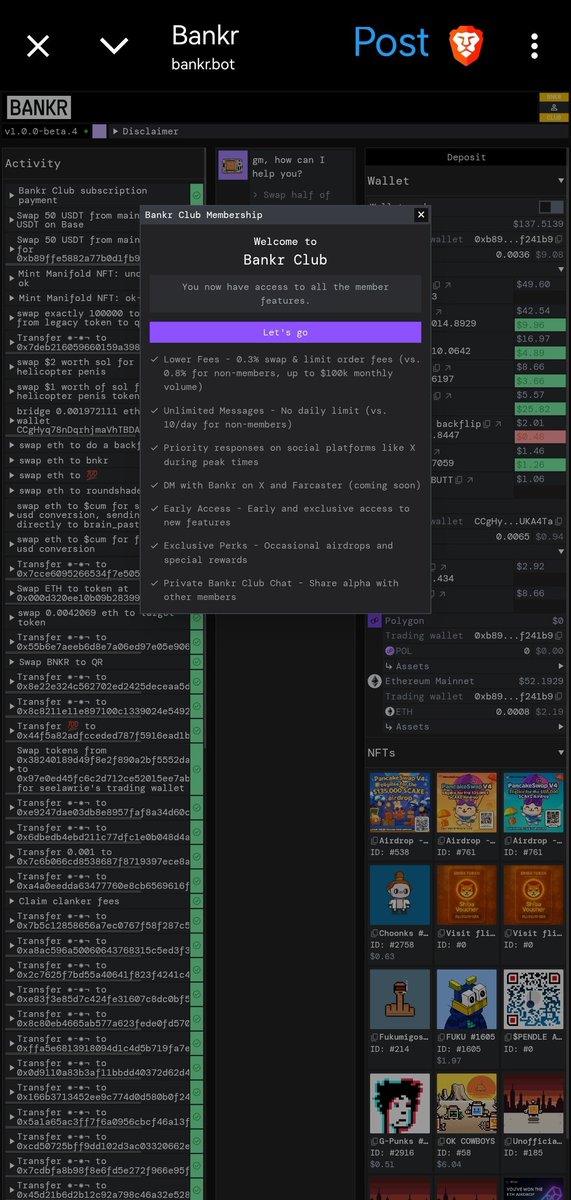Click the purple square next to the version label

tap(99, 131)
